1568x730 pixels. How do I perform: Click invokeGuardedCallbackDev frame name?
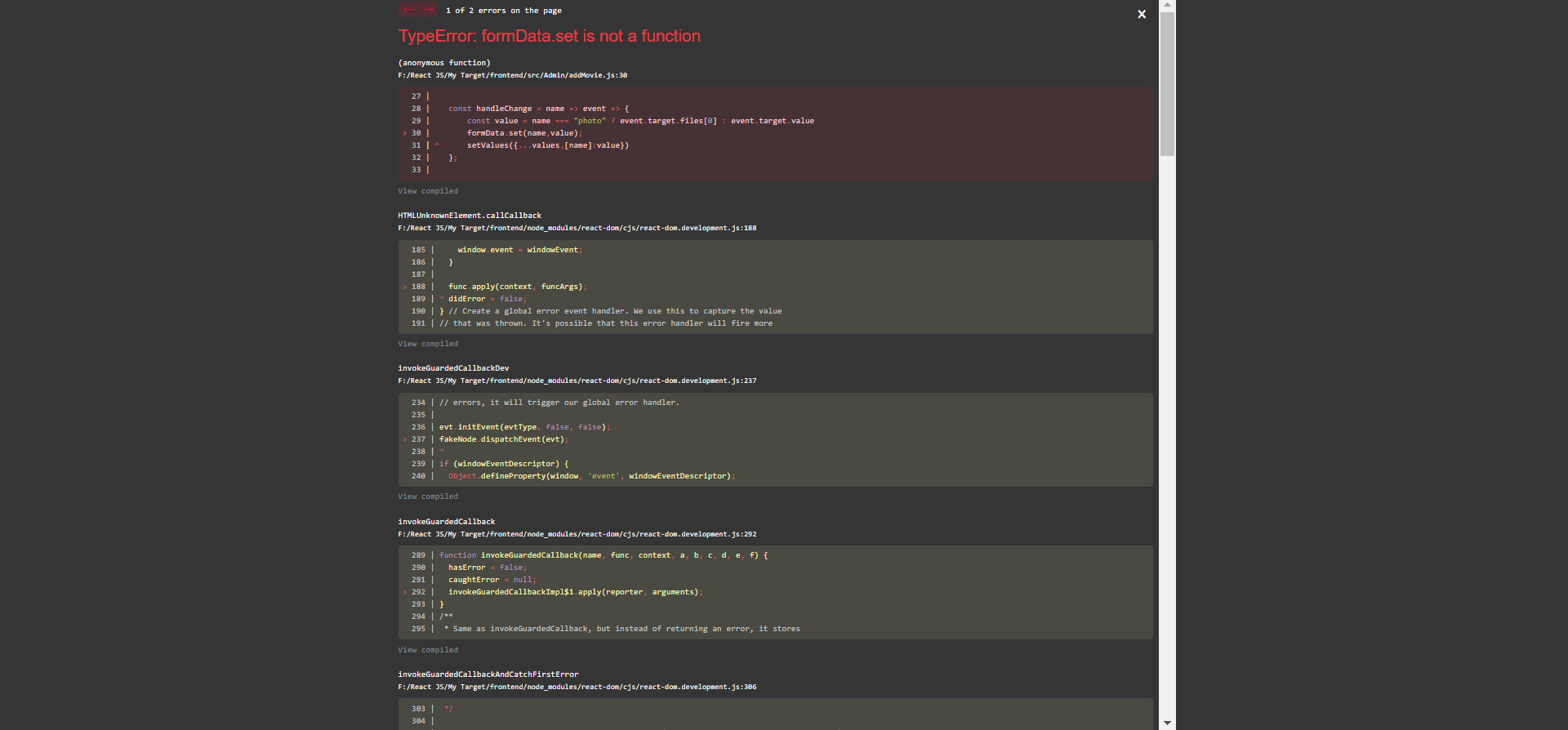coord(453,368)
